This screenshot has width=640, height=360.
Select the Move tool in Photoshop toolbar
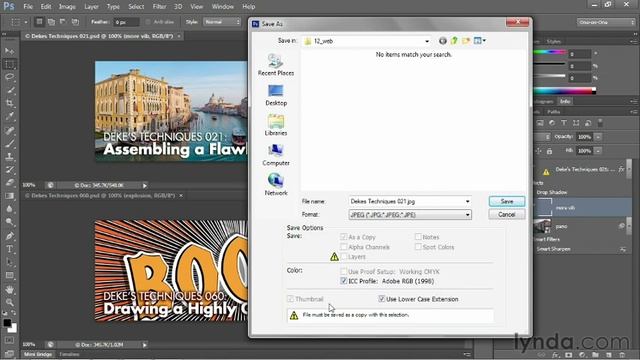click(x=10, y=51)
